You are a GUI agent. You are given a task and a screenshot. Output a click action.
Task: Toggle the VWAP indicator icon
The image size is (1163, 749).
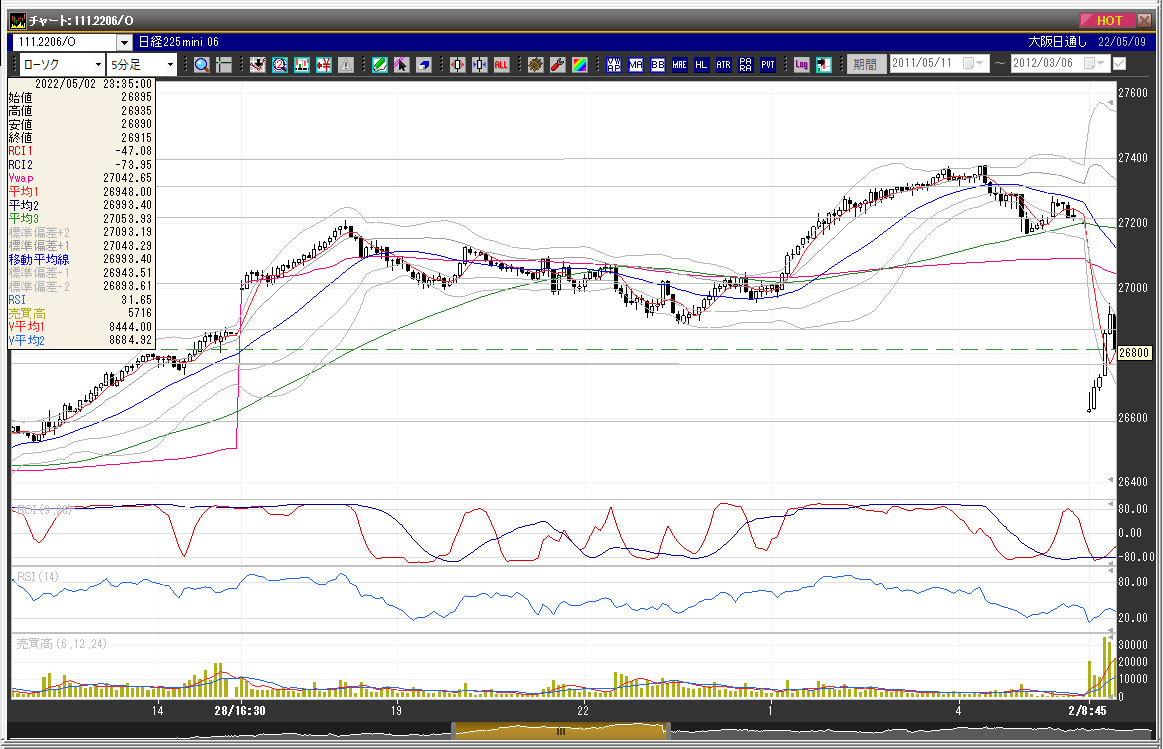pyautogui.click(x=613, y=65)
